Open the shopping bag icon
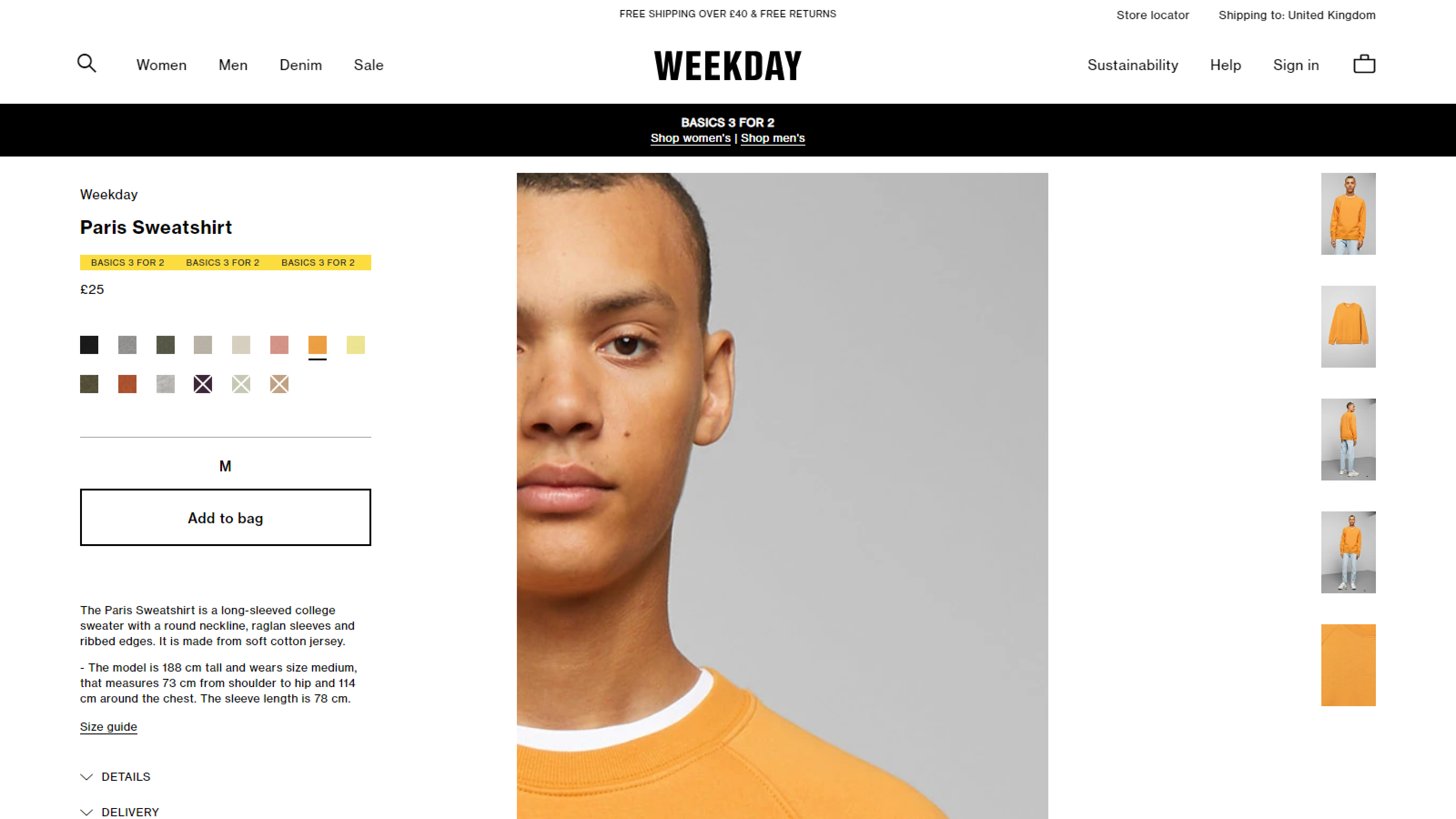This screenshot has width=1456, height=819. (x=1364, y=64)
